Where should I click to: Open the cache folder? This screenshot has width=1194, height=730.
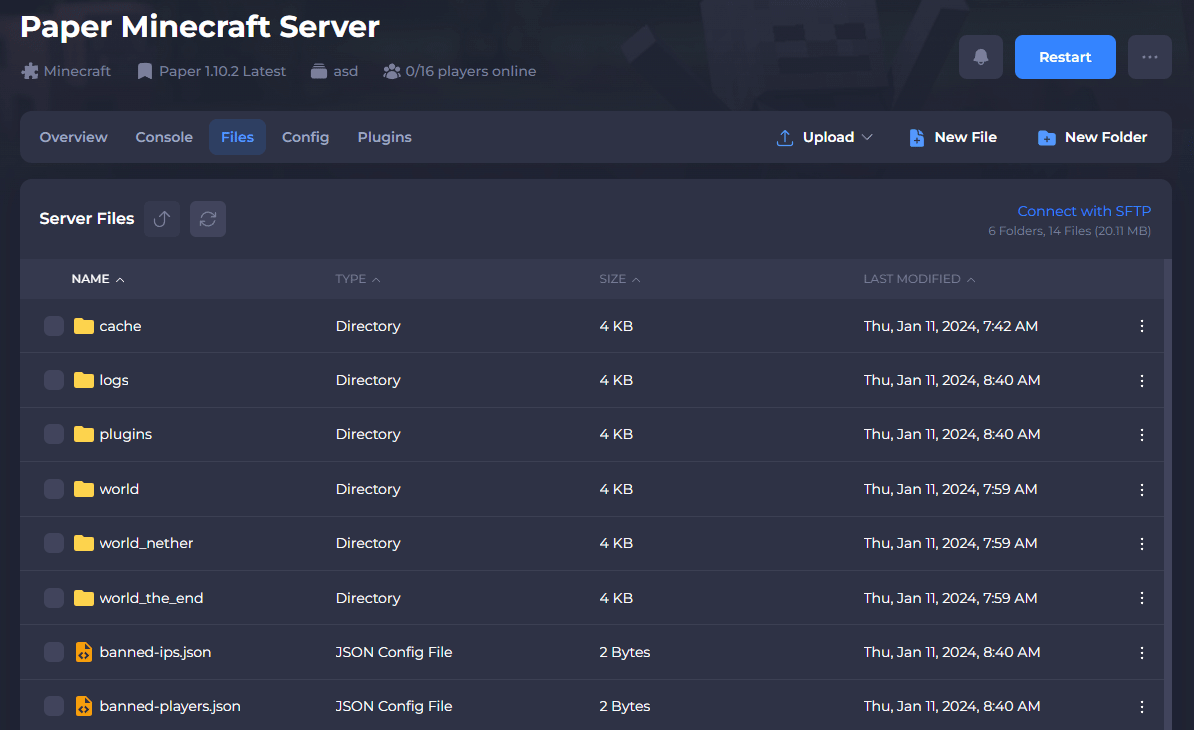120,326
